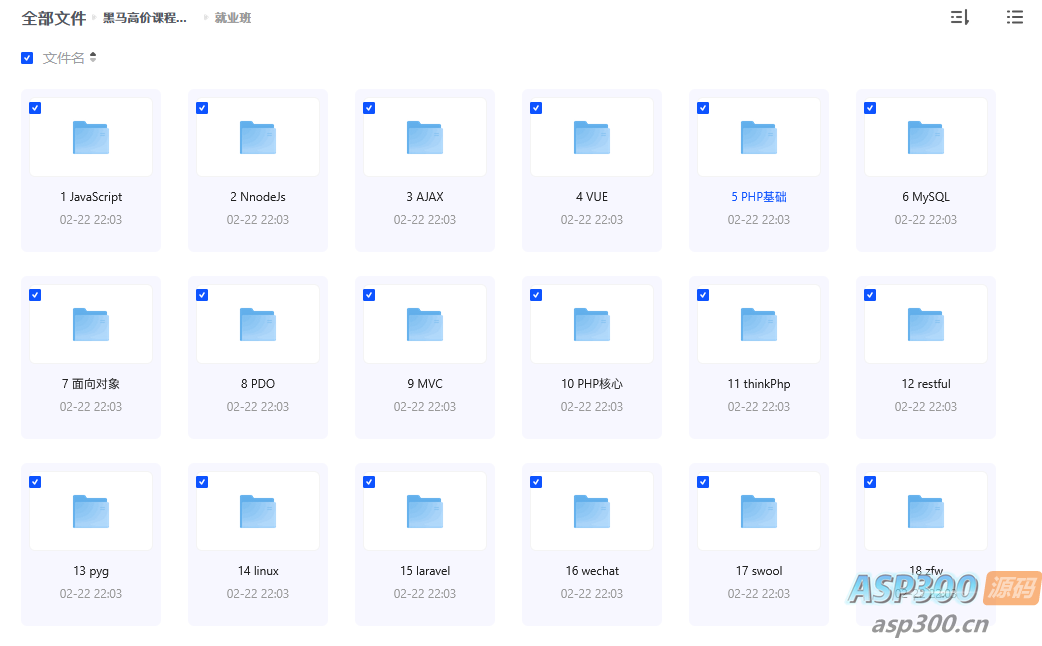1042x646 pixels.
Task: Click the 5 PHP基础 folder name
Action: pyautogui.click(x=759, y=197)
